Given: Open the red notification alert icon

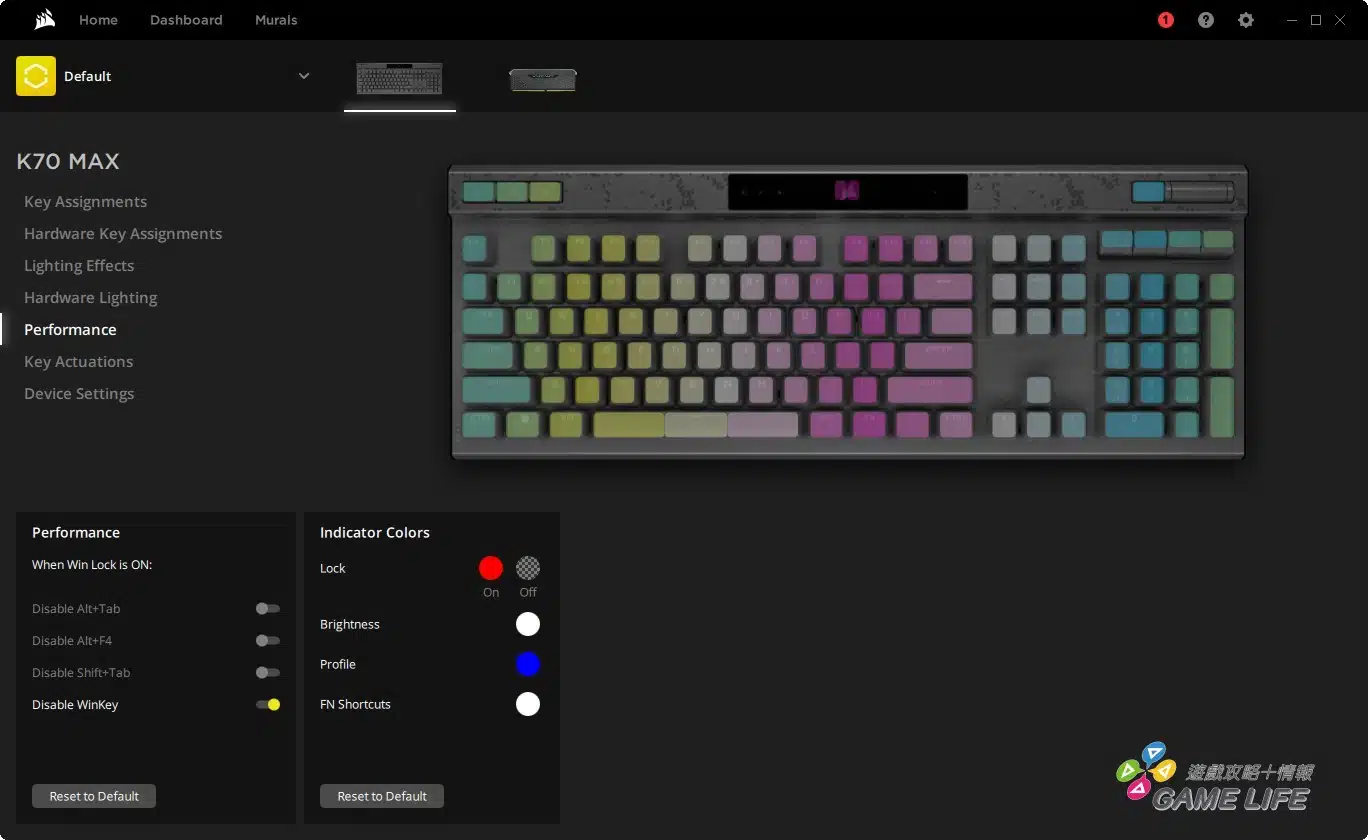Looking at the screenshot, I should (x=1166, y=20).
